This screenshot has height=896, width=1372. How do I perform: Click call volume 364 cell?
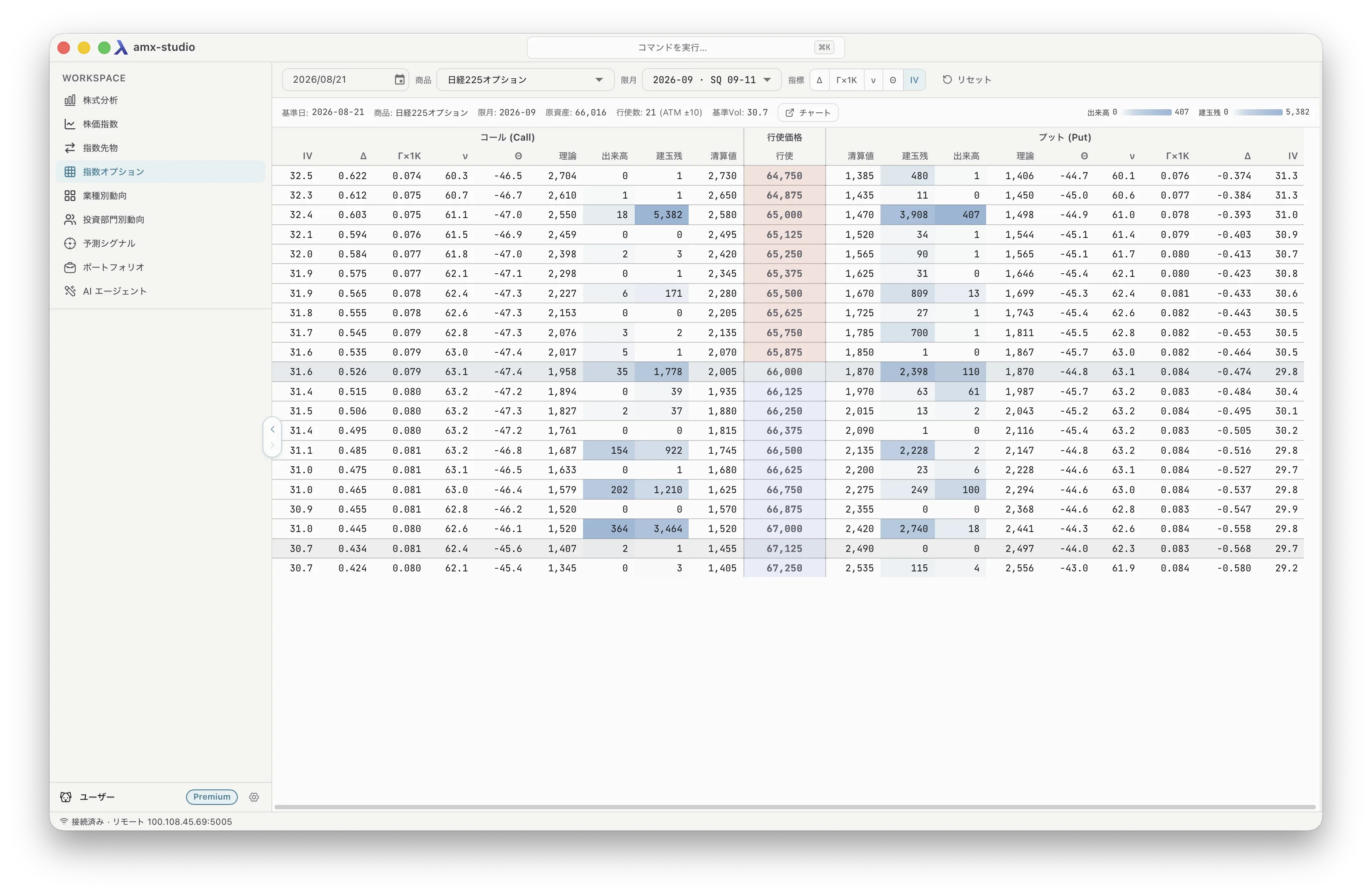pos(609,528)
